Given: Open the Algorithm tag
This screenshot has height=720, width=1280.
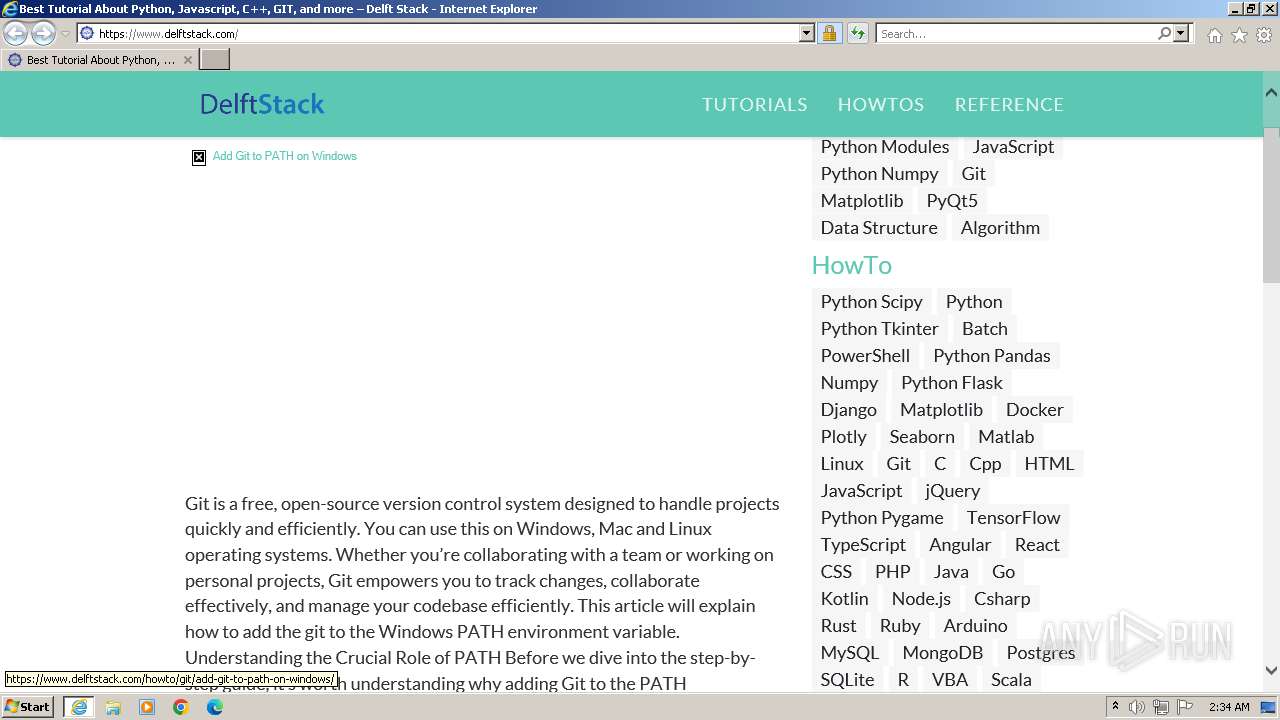Looking at the screenshot, I should (x=1000, y=227).
